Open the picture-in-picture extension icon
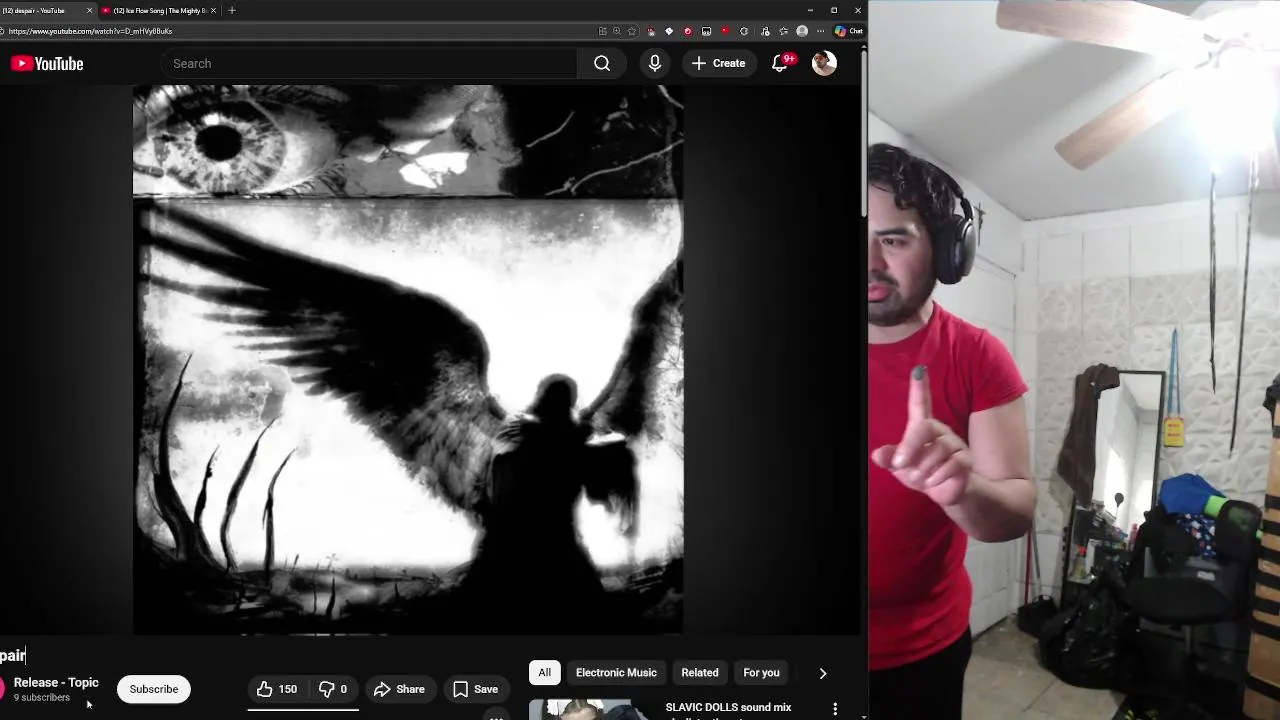Screen dimensions: 1280x720 pyautogui.click(x=706, y=31)
